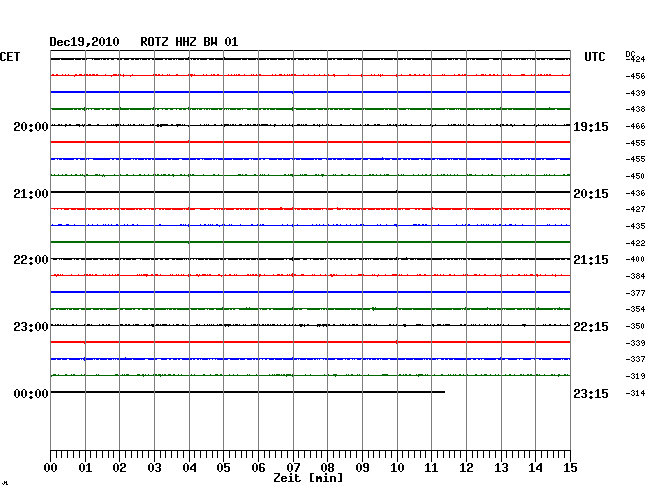Click the 20:15 UTC time label

pos(591,194)
